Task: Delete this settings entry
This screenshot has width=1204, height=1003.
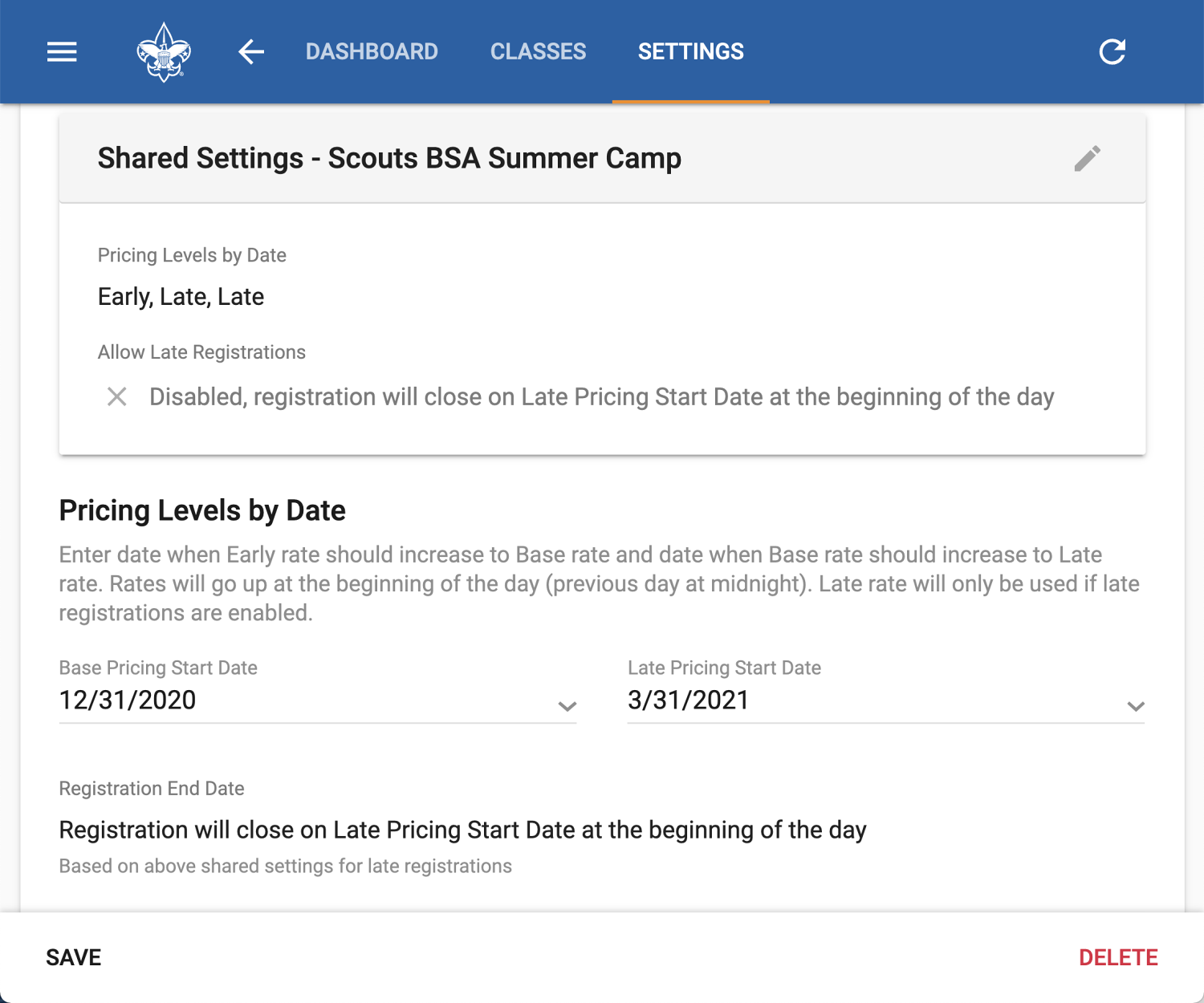Action: pyautogui.click(x=1118, y=957)
